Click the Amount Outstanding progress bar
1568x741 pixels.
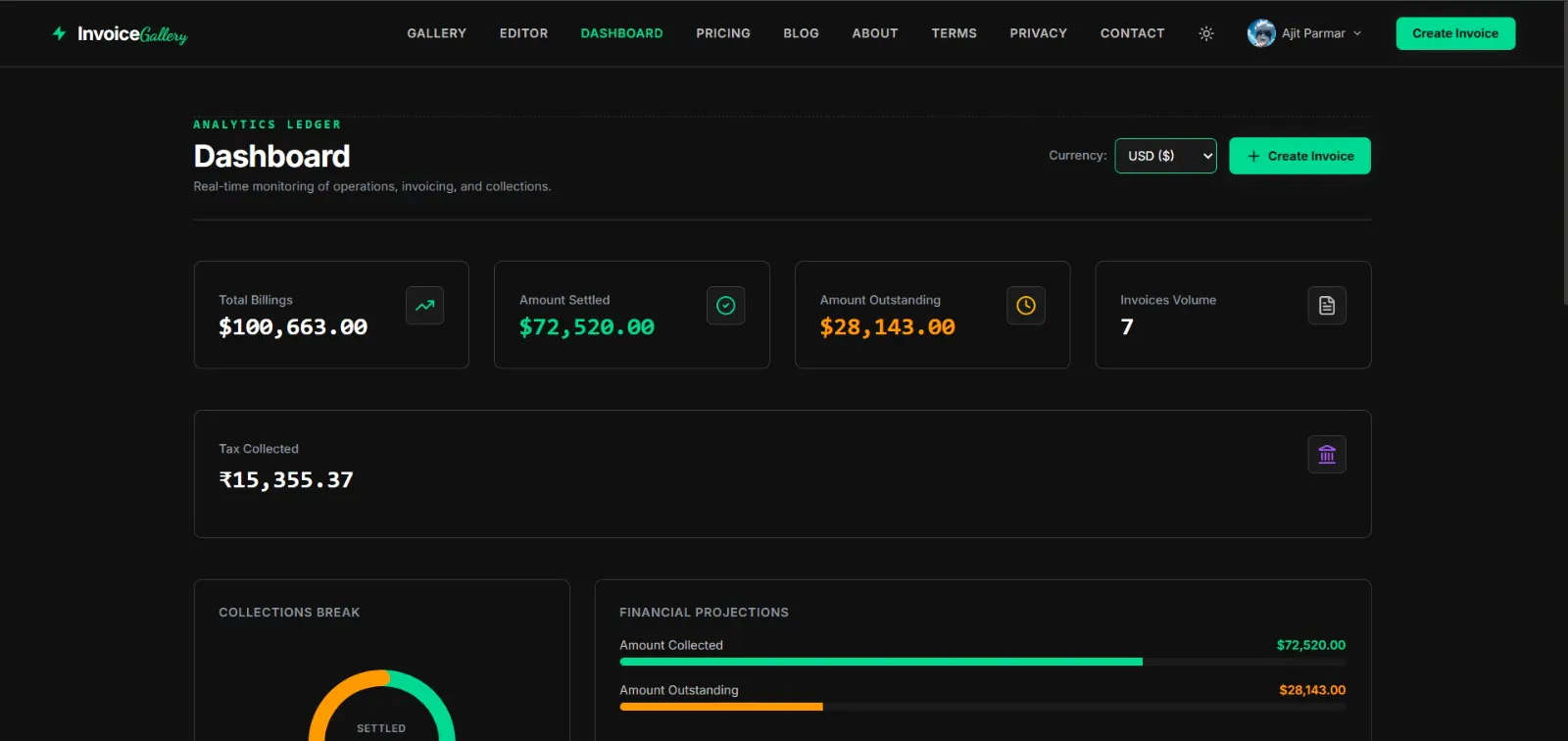[983, 707]
